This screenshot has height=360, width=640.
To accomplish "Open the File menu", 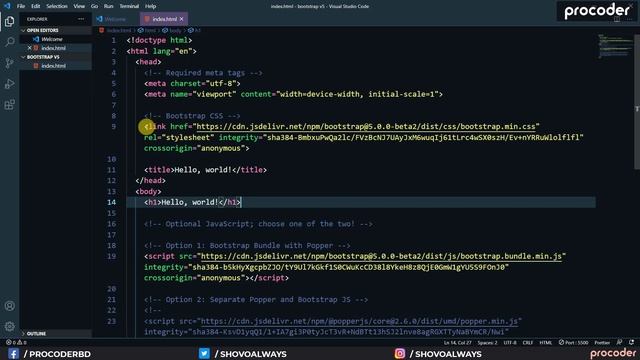I will [x=21, y=6].
